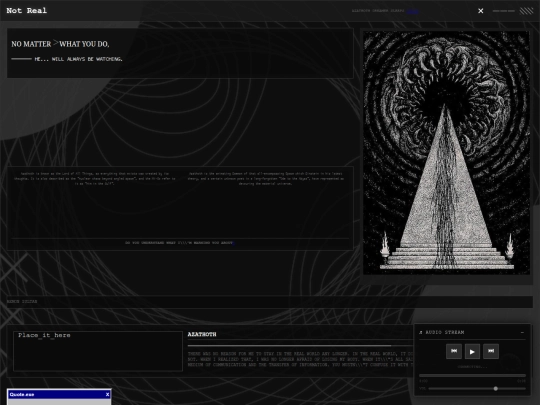This screenshot has height=405, width=540.
Task: Click the X icon in the top bar
Action: 480,11
